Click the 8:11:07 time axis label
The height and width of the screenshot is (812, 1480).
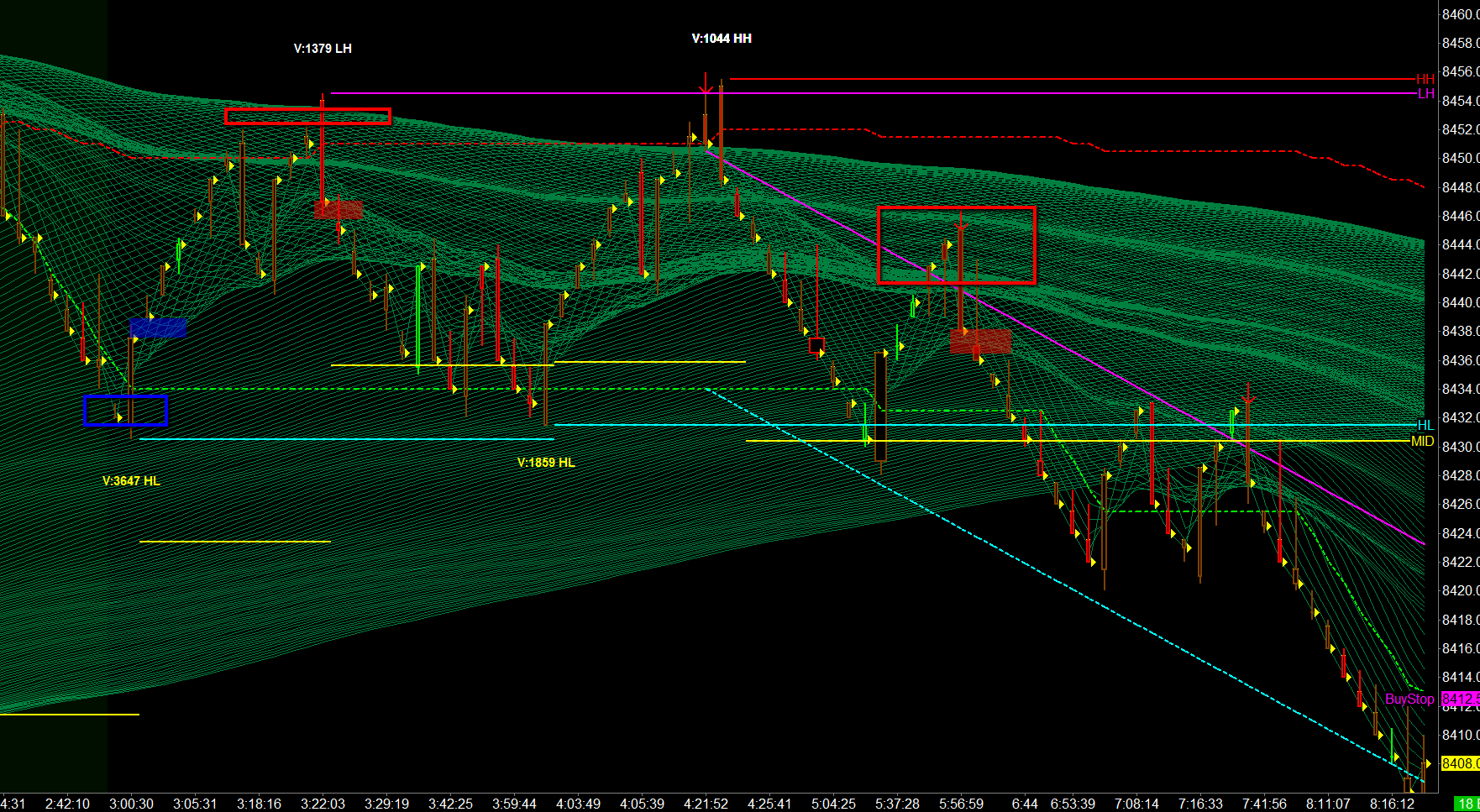1328,804
